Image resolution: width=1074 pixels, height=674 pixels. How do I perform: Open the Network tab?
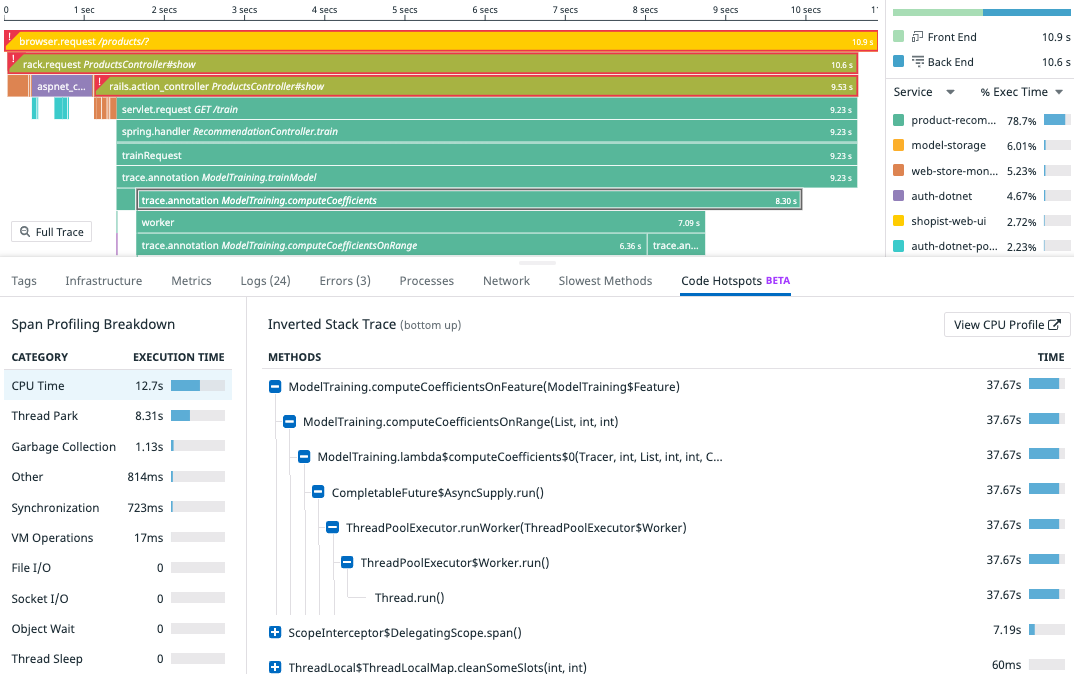click(x=506, y=281)
